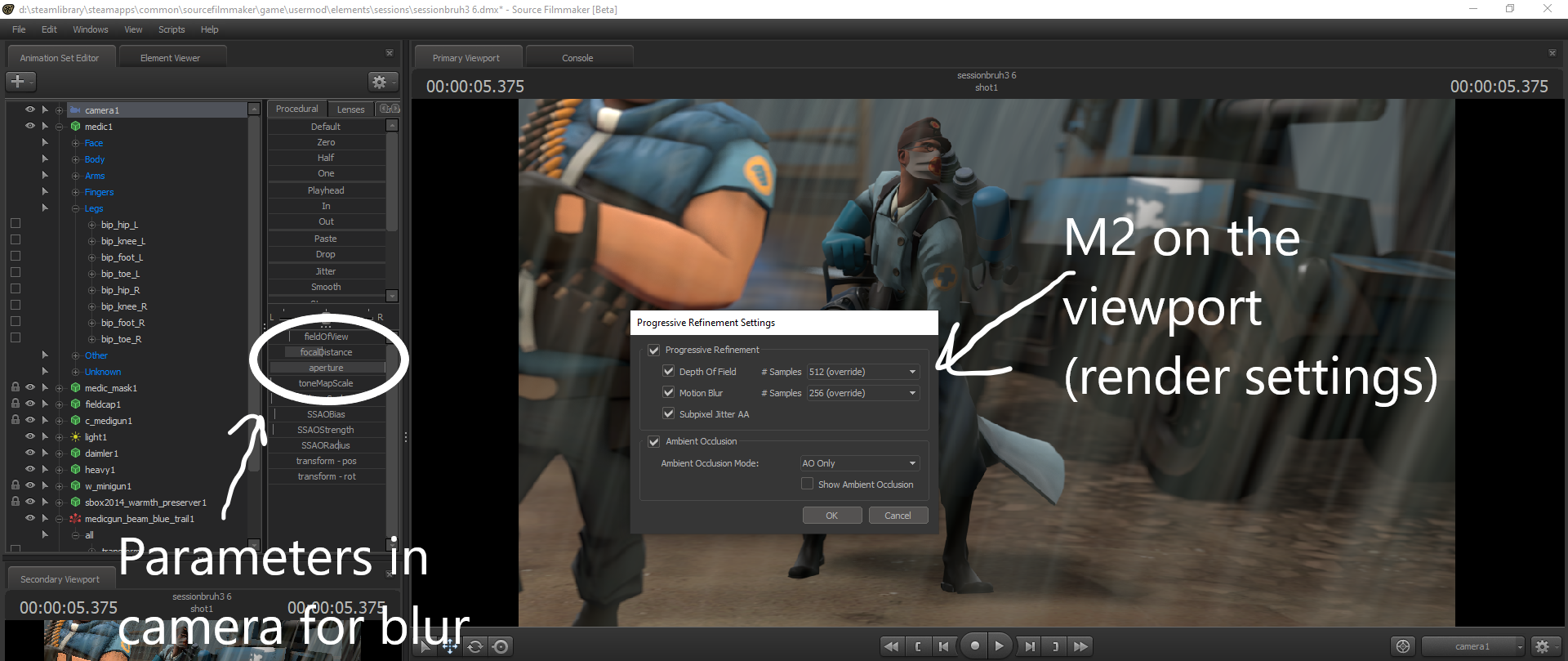This screenshot has width=1568, height=661.
Task: Click the selection arrow beside heavy1
Action: pyautogui.click(x=45, y=469)
